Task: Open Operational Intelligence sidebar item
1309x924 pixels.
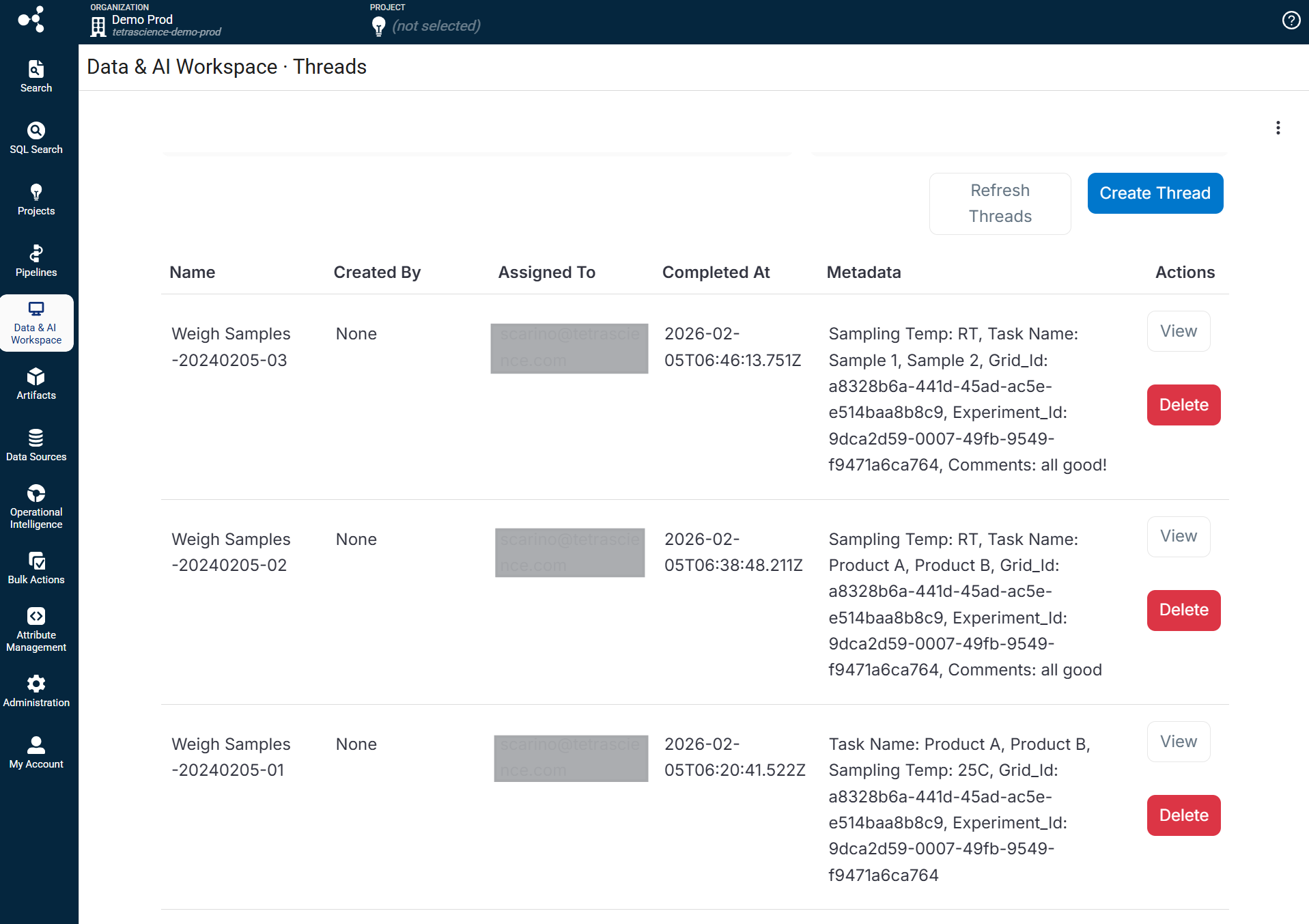Action: (x=36, y=507)
